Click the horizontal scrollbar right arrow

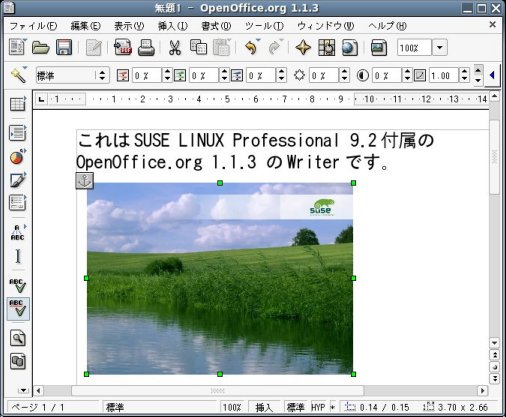coord(482,390)
